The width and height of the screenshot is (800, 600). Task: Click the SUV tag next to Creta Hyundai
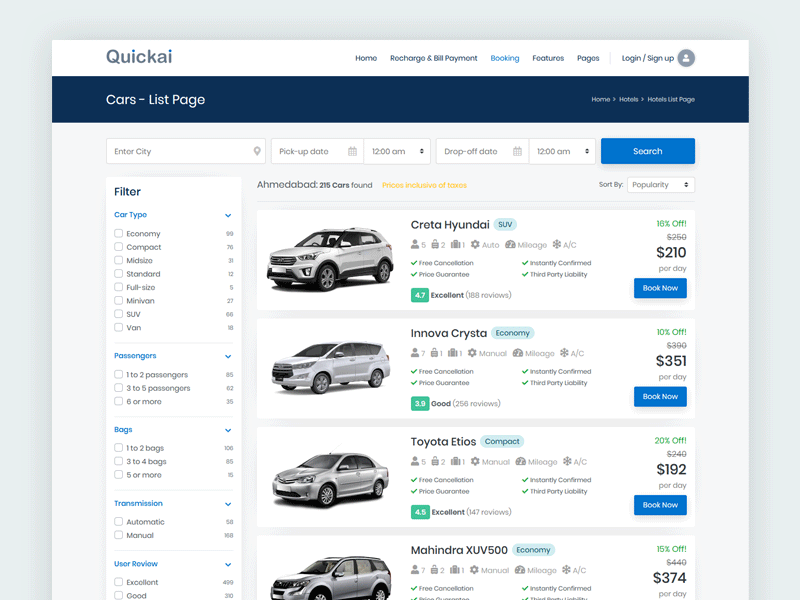[x=505, y=224]
